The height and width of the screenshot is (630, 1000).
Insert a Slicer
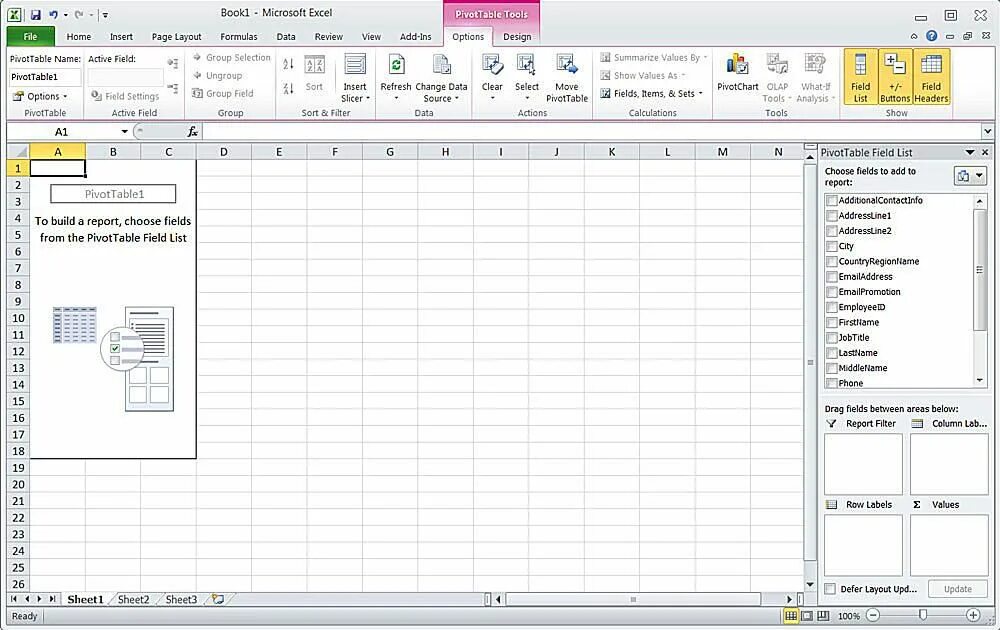(355, 78)
